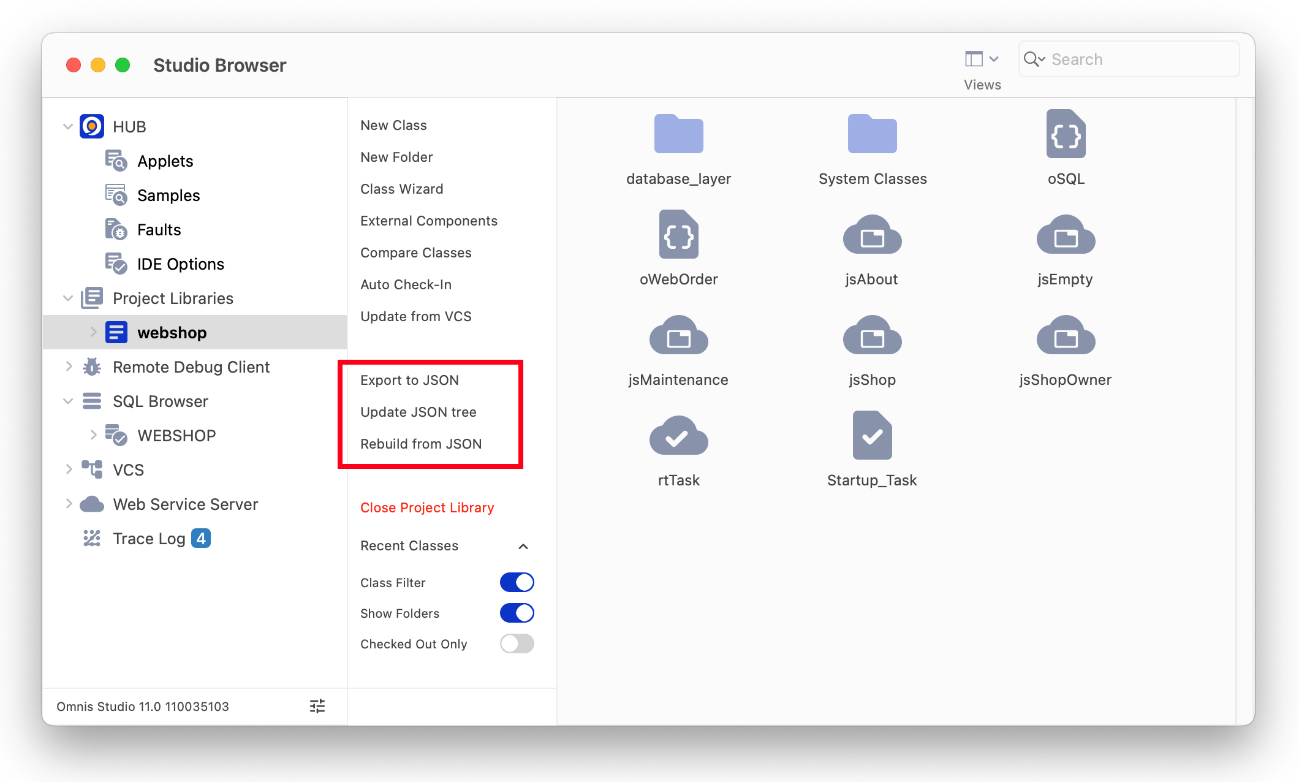This screenshot has height=782, width=1299.
Task: Collapse the Recent Classes section
Action: (x=523, y=546)
